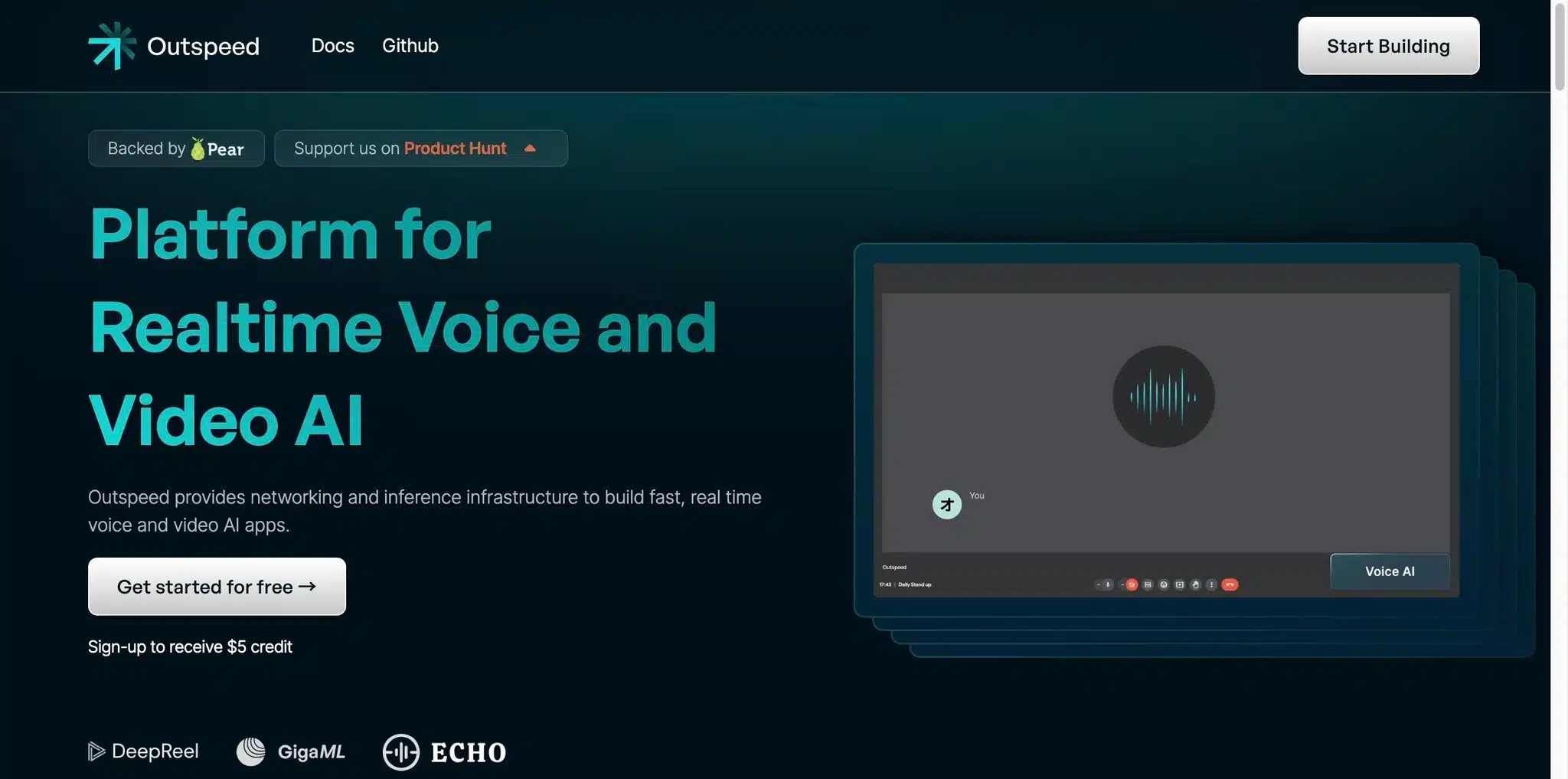Click the GigaML swirl logo icon
The image size is (1568, 779).
coord(250,751)
